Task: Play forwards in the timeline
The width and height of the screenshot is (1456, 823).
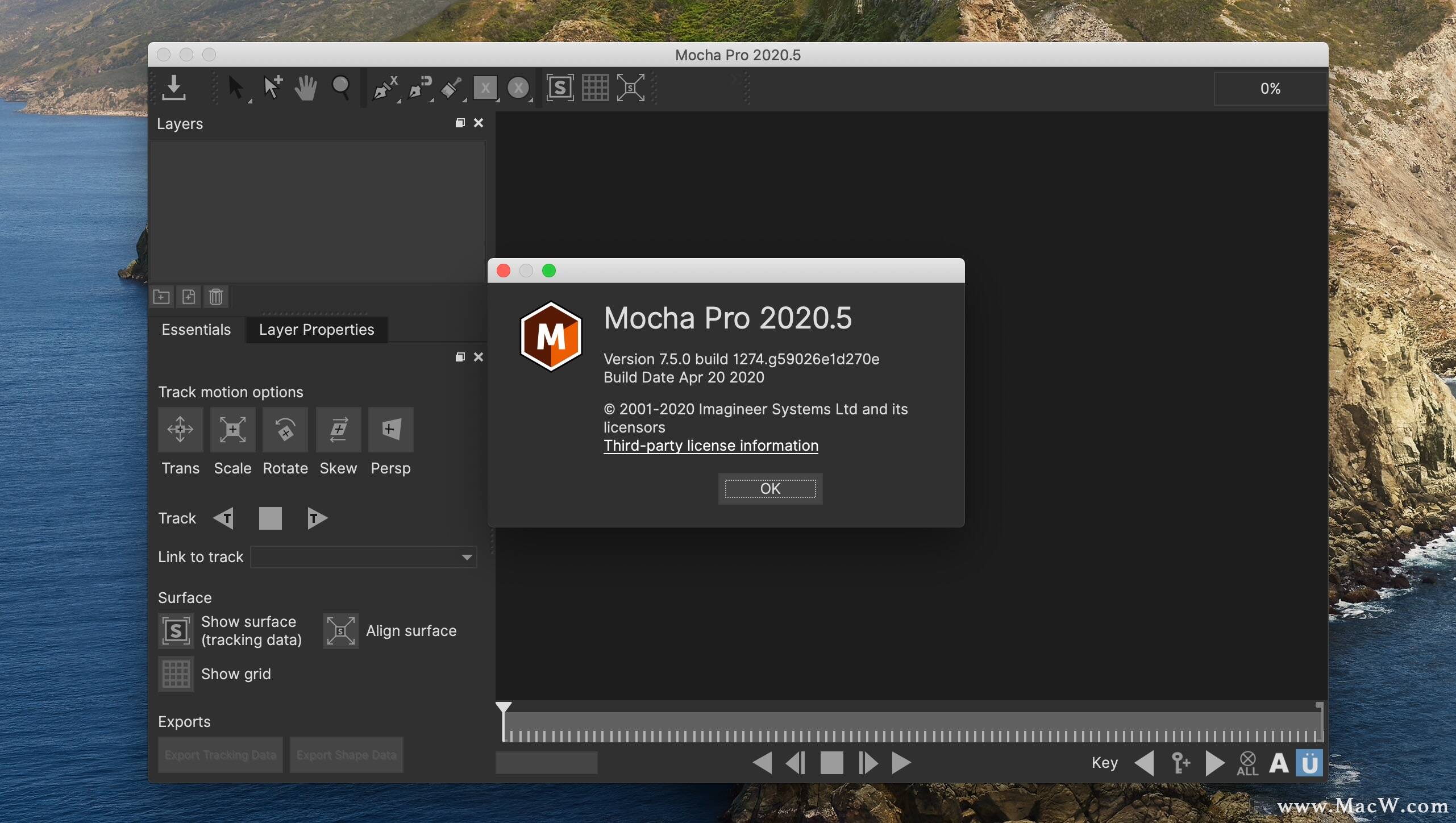Action: pyautogui.click(x=901, y=763)
